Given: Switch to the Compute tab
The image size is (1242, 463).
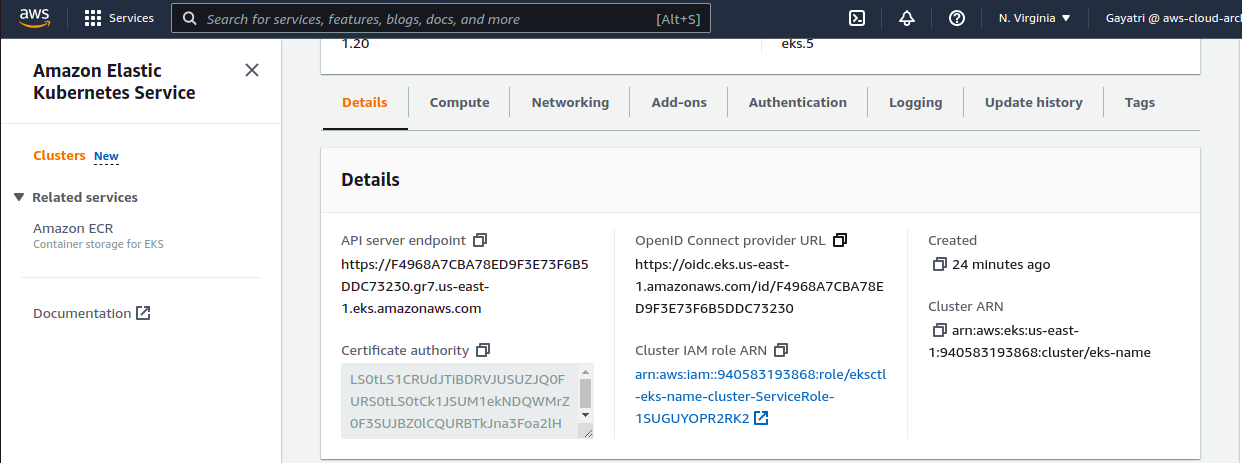Looking at the screenshot, I should pyautogui.click(x=460, y=102).
